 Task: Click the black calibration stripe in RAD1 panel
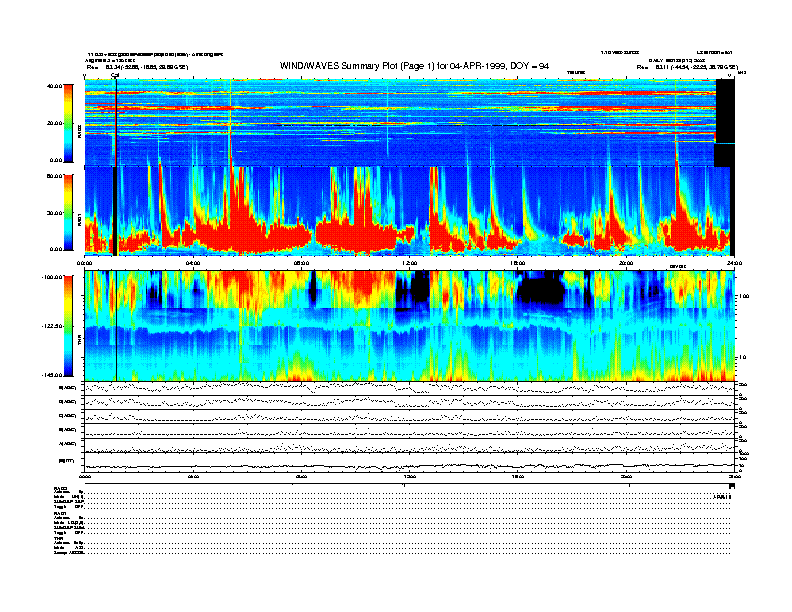[115, 211]
